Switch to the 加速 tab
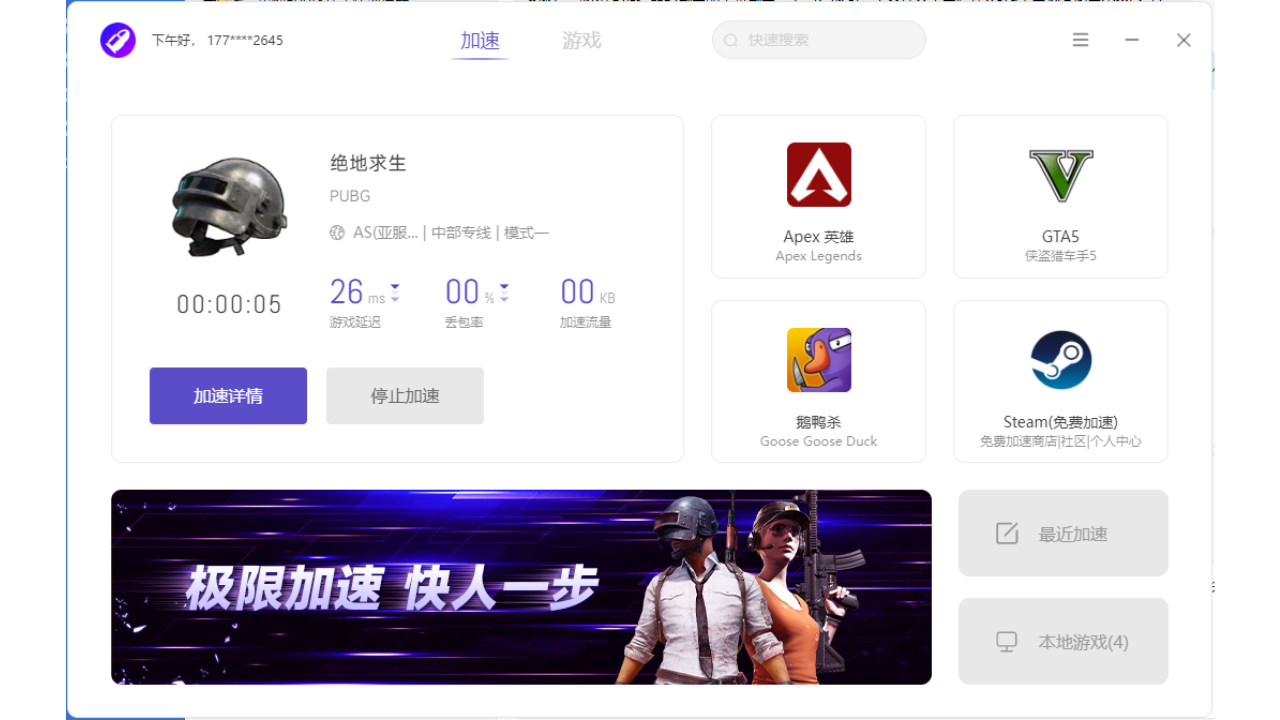This screenshot has height=720, width=1280. pyautogui.click(x=480, y=41)
